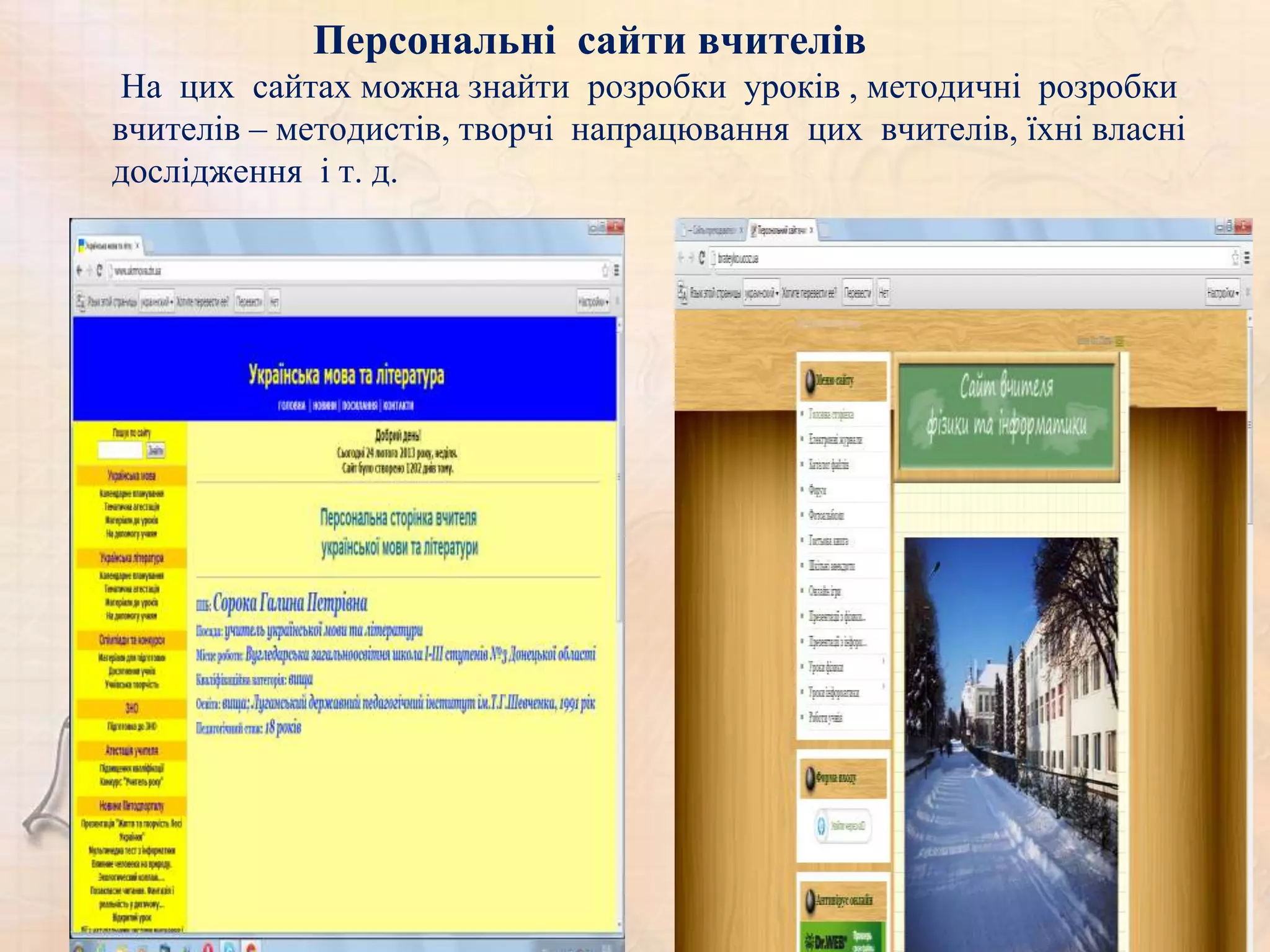Bookmark the page with the star in the left browser
Screen dimensions: 1270x952
click(605, 271)
